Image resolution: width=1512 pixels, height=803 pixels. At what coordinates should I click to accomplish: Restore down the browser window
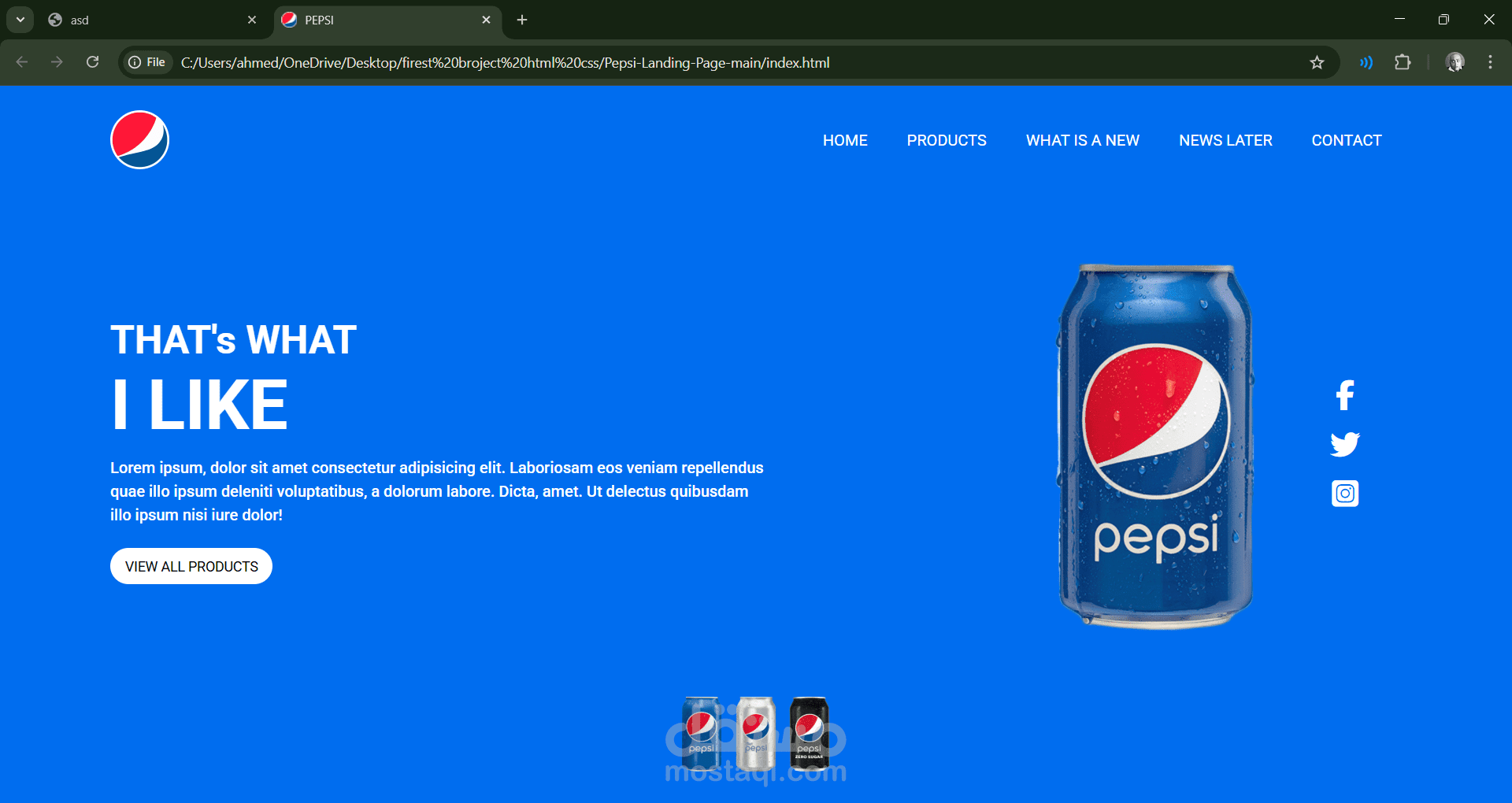pos(1443,20)
